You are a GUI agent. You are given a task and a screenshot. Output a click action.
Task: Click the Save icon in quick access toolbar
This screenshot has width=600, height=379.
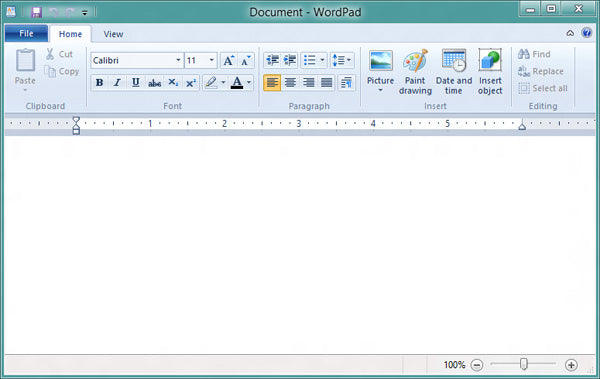point(36,12)
